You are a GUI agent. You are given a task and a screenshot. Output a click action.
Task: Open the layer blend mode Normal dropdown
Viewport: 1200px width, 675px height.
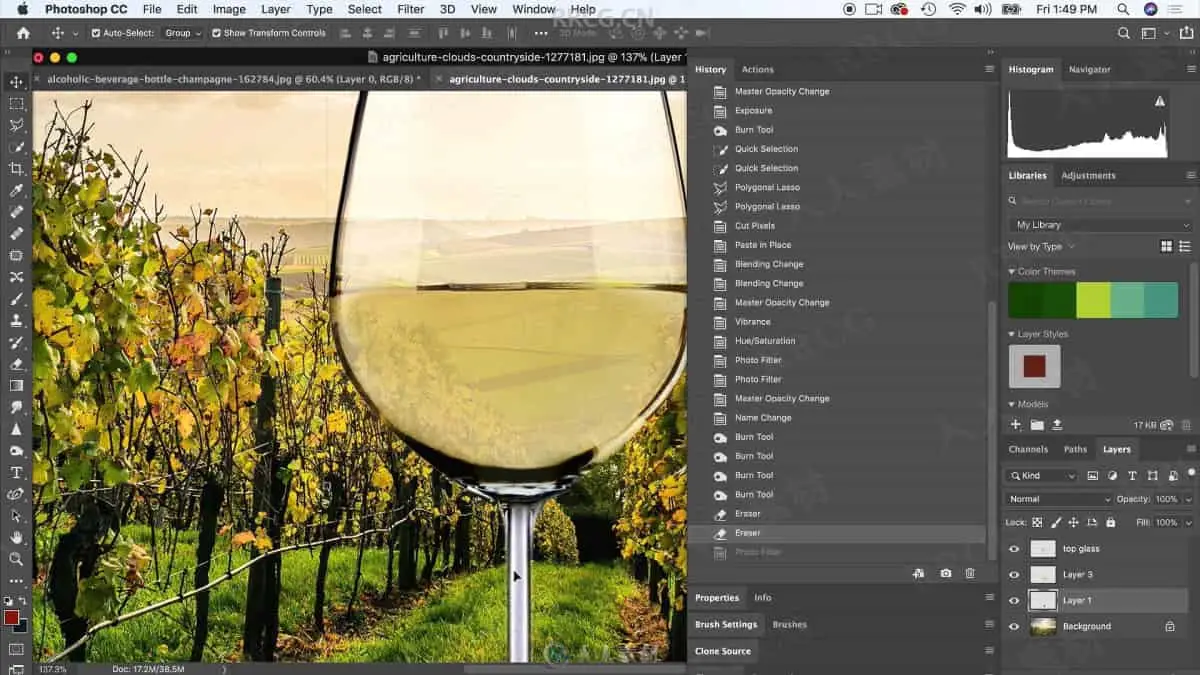(x=1059, y=499)
